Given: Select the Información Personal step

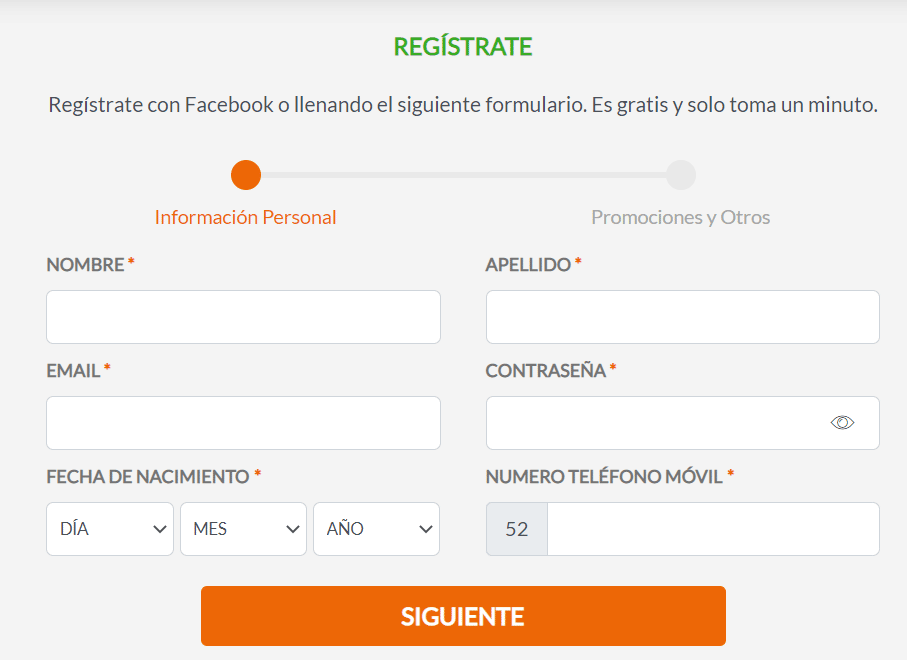Looking at the screenshot, I should click(245, 217).
